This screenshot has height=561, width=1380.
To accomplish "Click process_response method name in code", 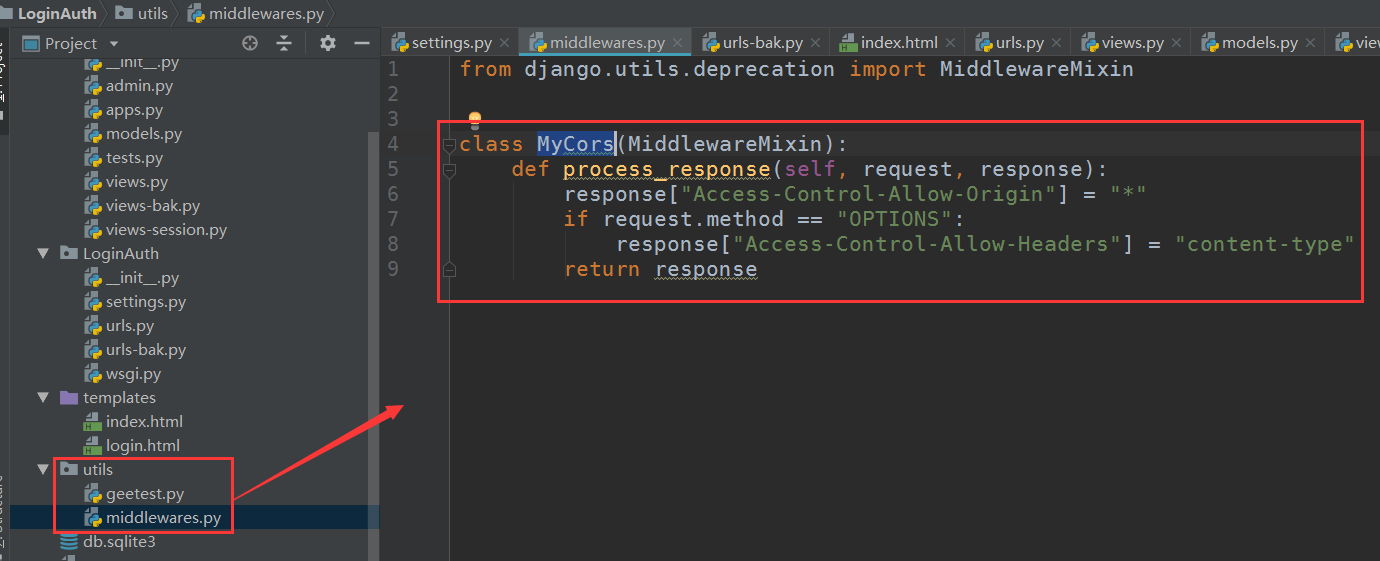I will (x=667, y=169).
